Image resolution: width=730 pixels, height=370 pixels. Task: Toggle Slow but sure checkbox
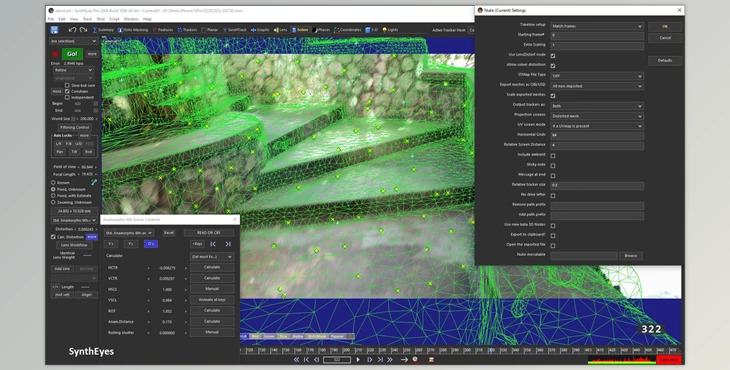coord(67,86)
